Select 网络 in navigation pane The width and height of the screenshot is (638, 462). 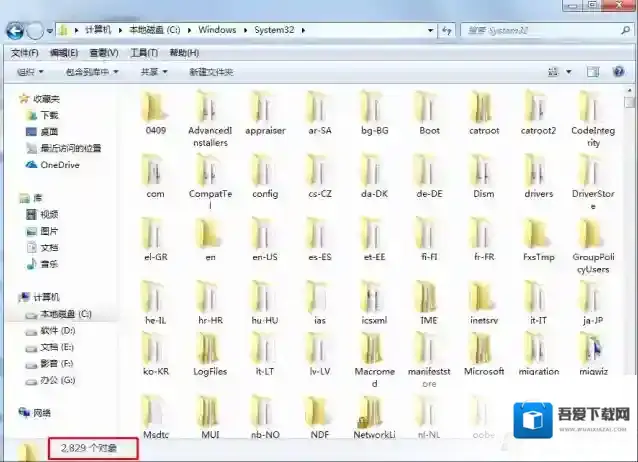(42, 413)
